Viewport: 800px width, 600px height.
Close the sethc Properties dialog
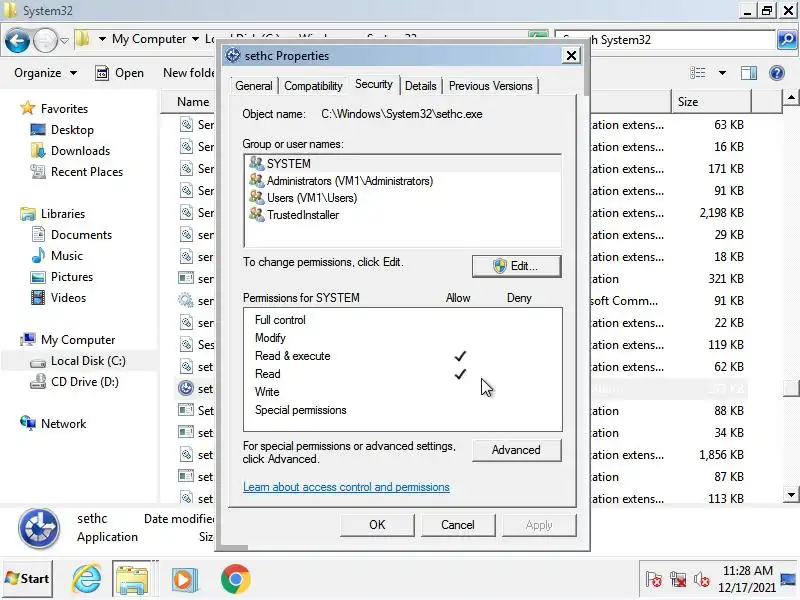[x=571, y=55]
